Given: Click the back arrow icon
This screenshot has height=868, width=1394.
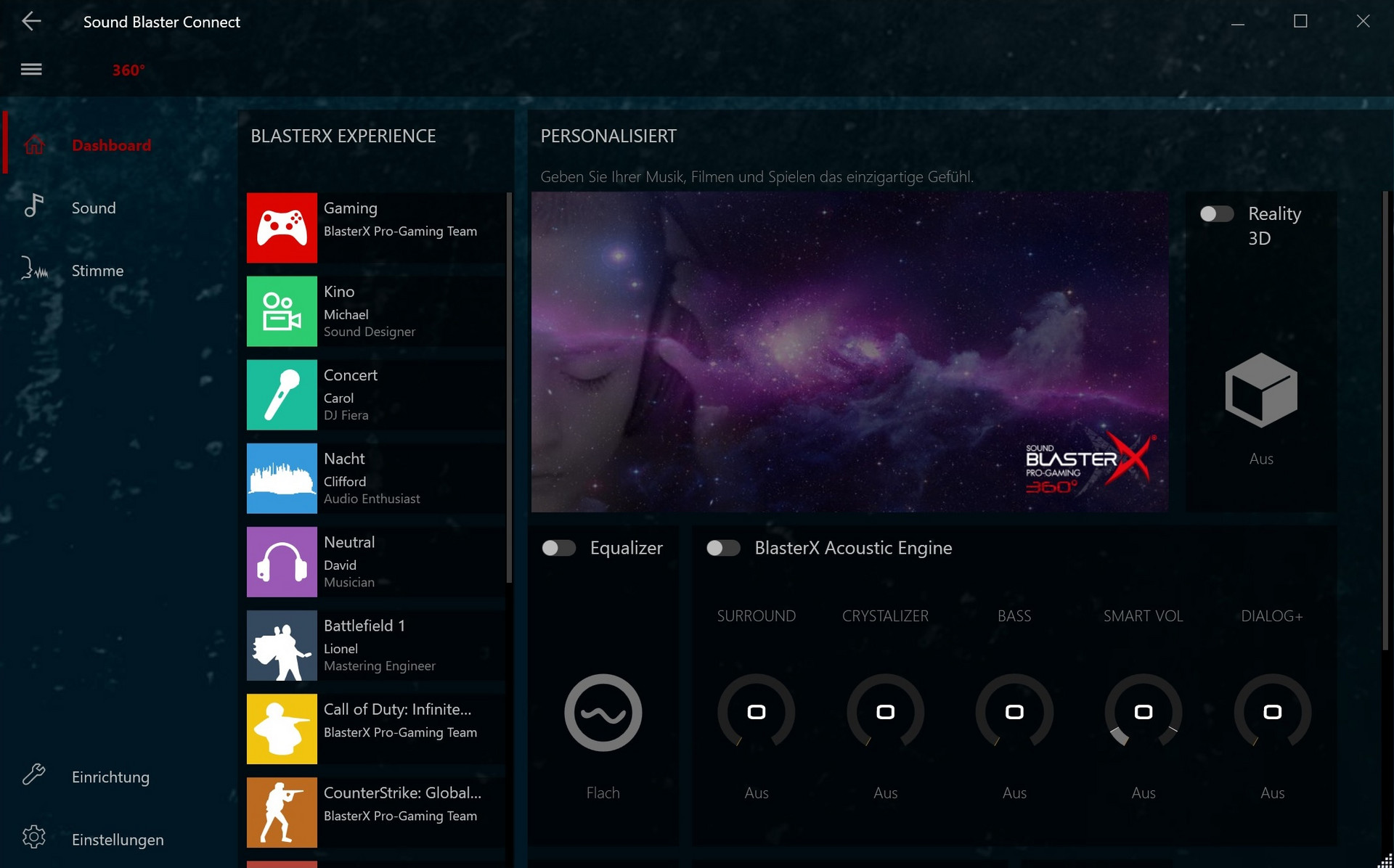Looking at the screenshot, I should click(31, 22).
